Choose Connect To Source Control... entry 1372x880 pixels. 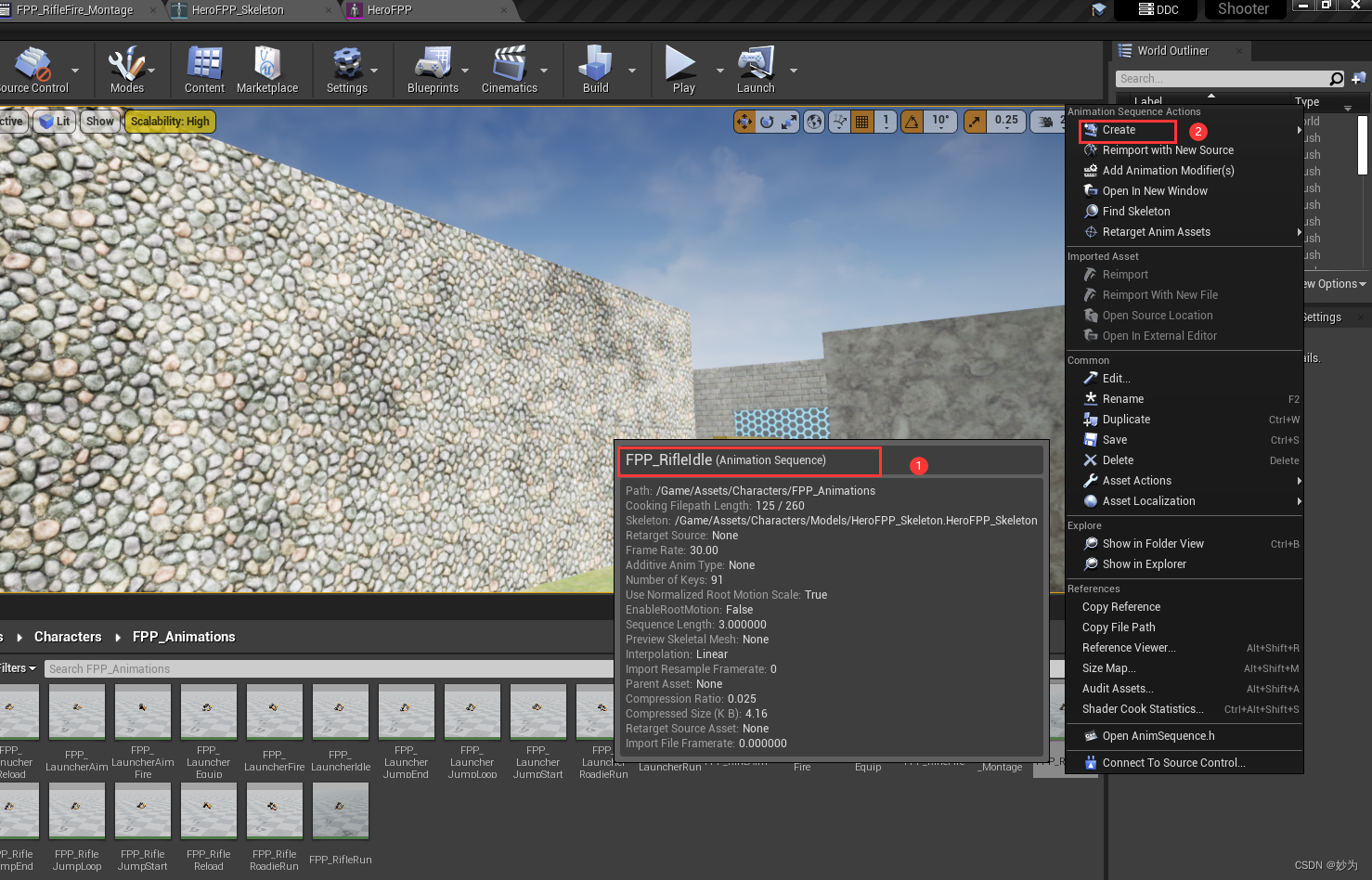[x=1184, y=763]
